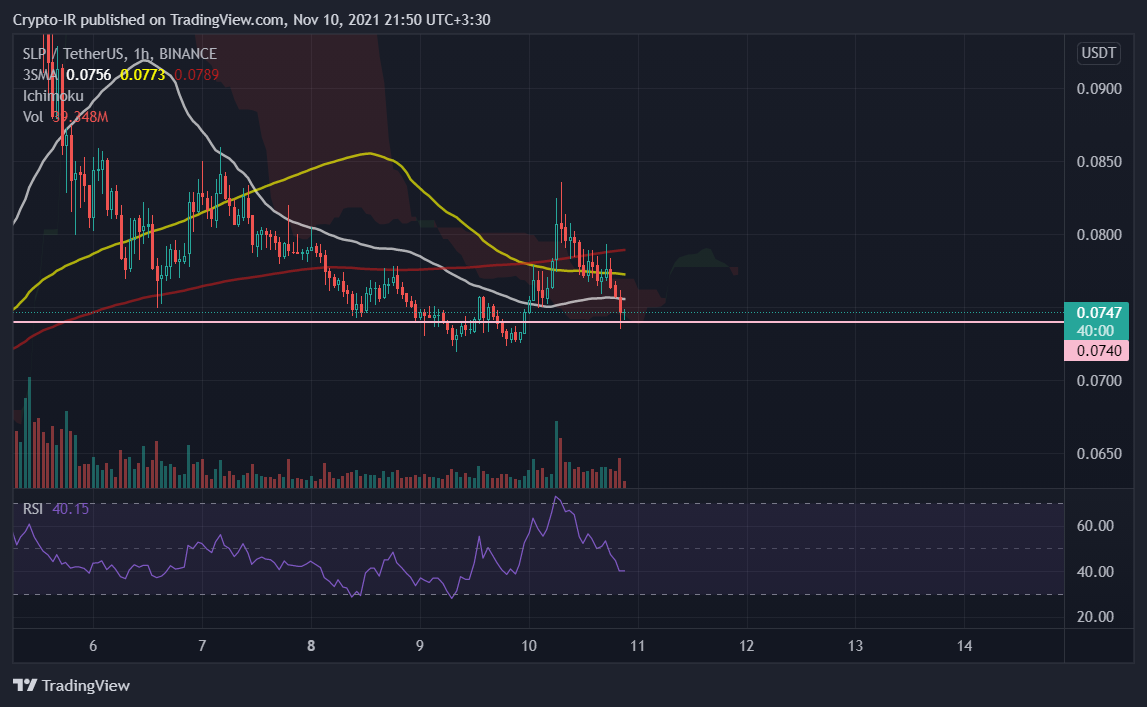Click the yellow SMA value 0.0773
The width and height of the screenshot is (1147, 707).
[143, 75]
